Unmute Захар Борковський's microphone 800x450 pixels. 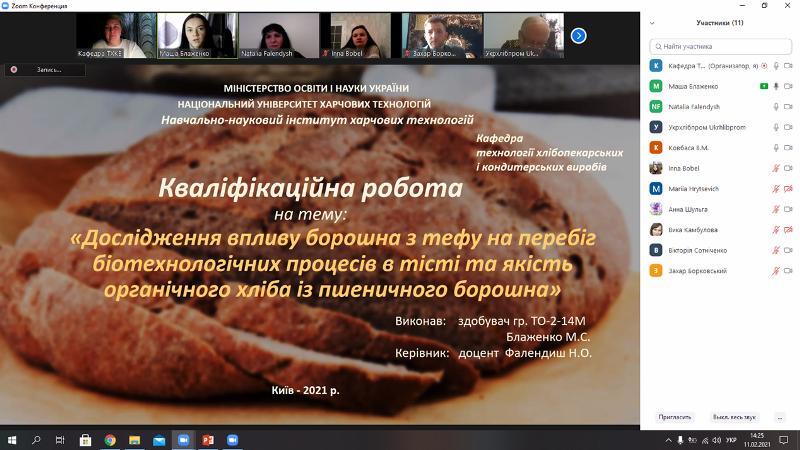(x=776, y=270)
